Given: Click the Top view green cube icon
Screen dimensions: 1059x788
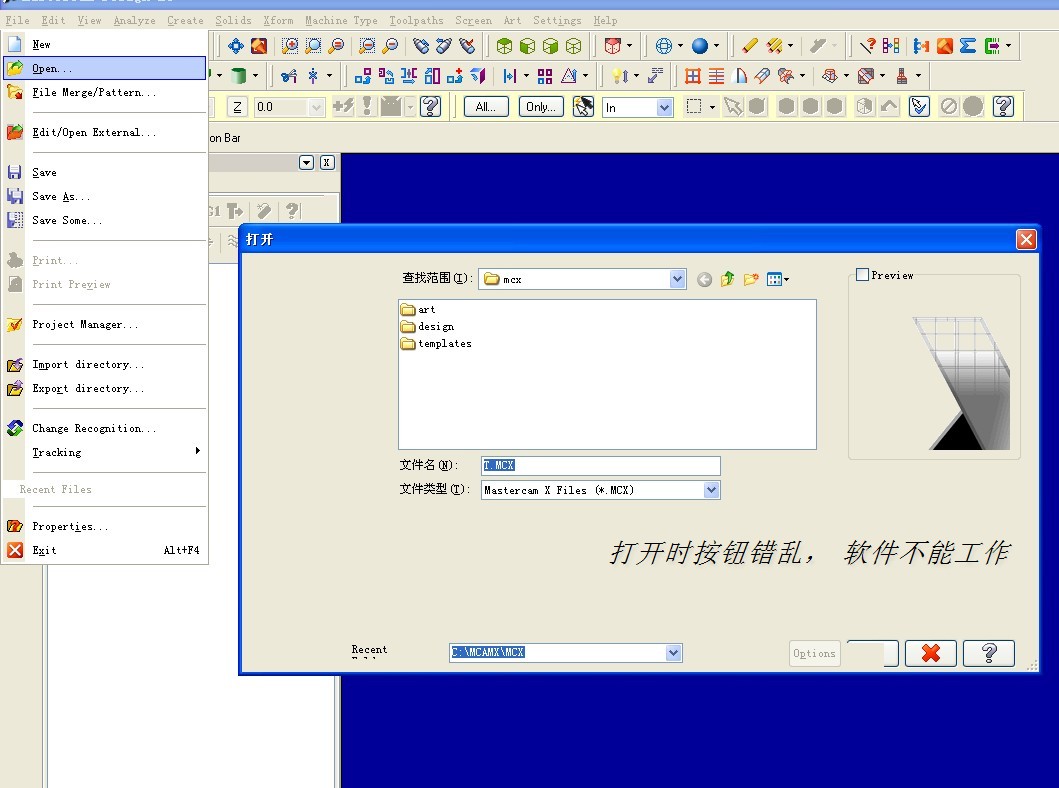Looking at the screenshot, I should [x=504, y=46].
